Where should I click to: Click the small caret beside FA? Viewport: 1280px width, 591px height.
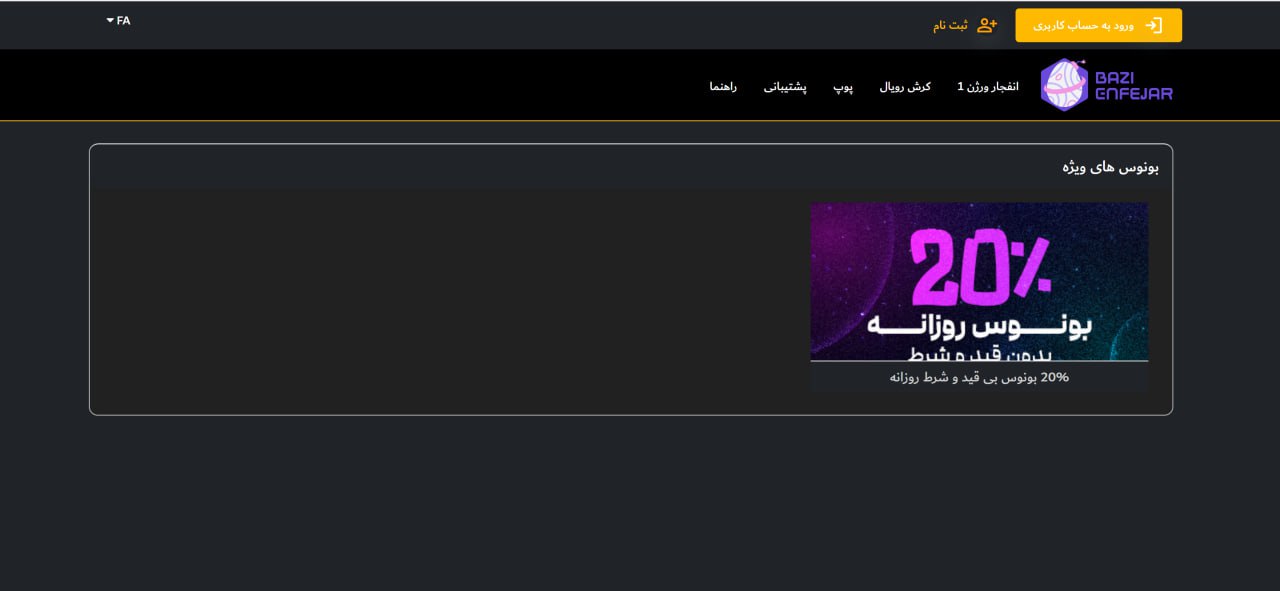(x=110, y=20)
